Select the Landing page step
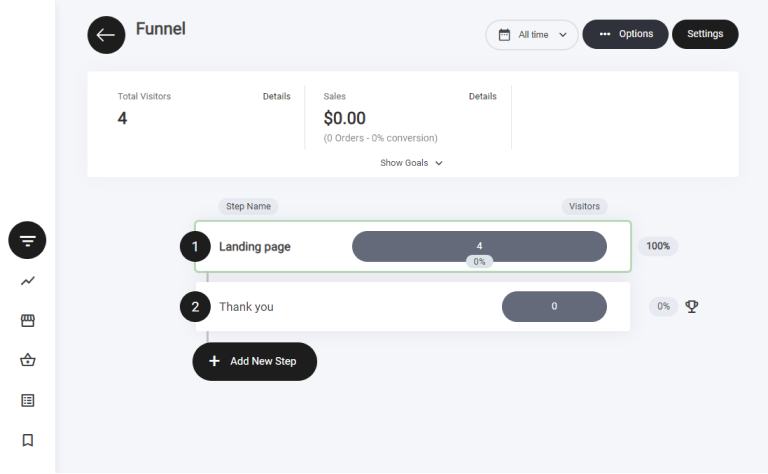Viewport: 768px width, 474px height. 255,246
